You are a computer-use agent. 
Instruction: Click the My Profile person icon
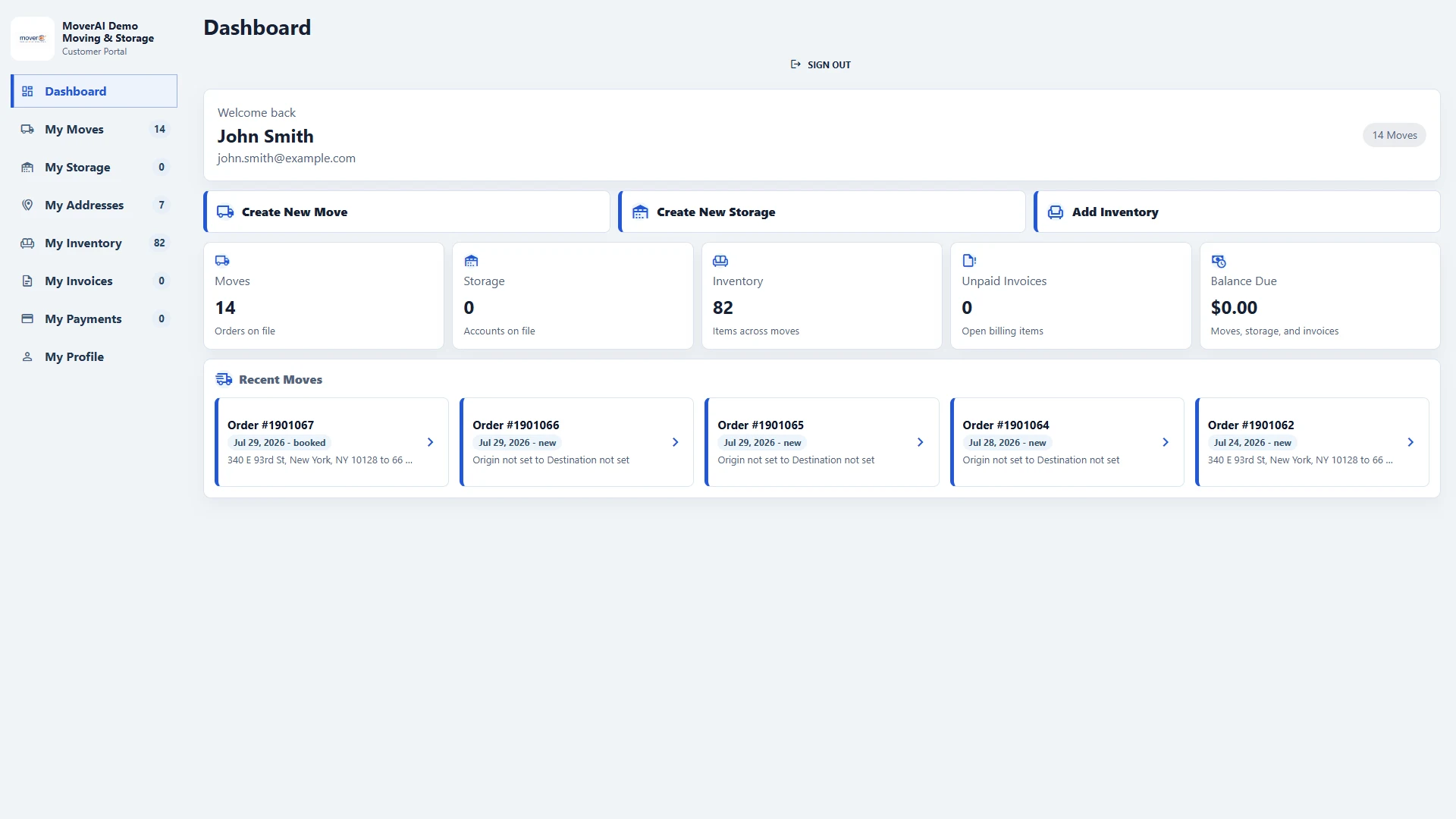(27, 356)
